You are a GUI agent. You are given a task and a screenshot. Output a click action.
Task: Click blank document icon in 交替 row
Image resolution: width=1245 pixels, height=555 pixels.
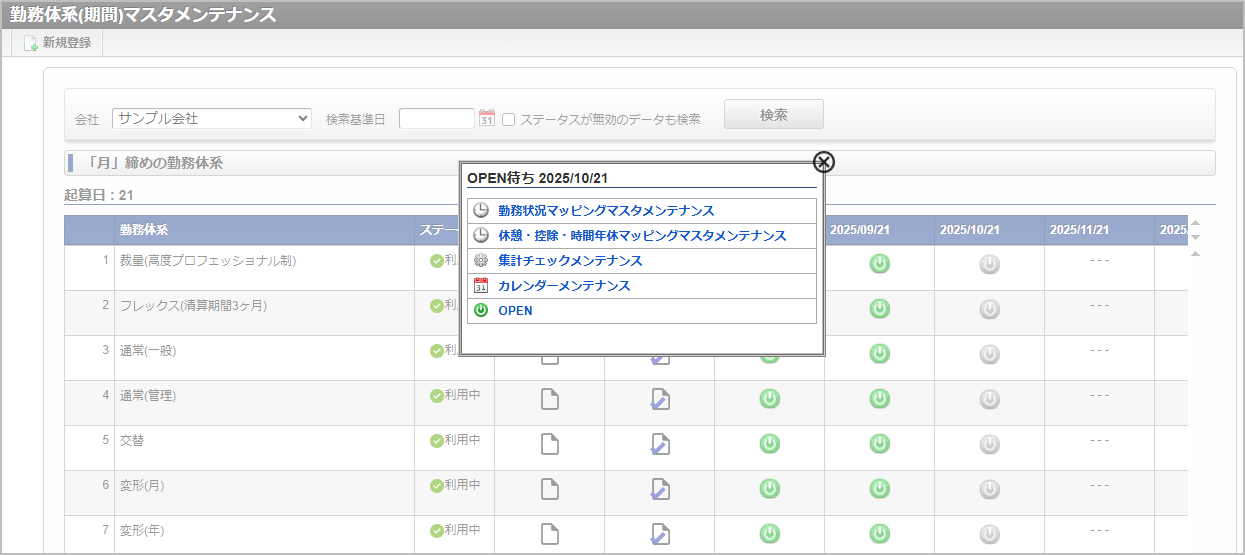549,444
